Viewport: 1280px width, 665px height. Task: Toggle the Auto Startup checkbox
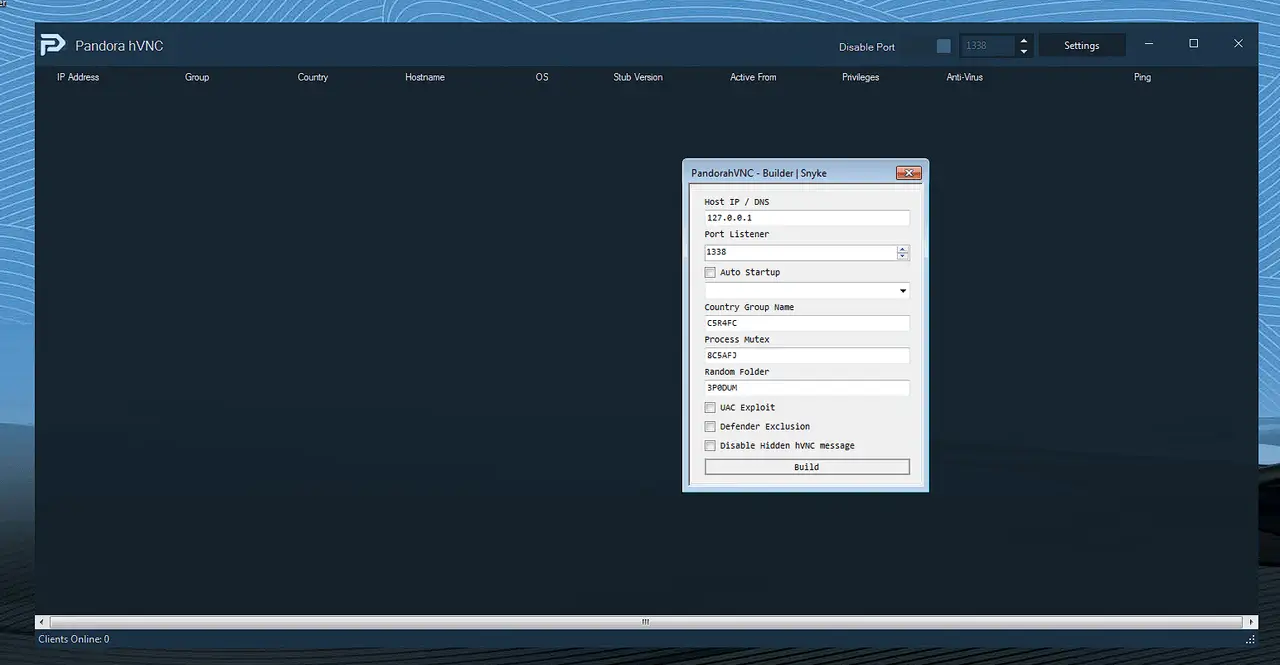tap(710, 272)
